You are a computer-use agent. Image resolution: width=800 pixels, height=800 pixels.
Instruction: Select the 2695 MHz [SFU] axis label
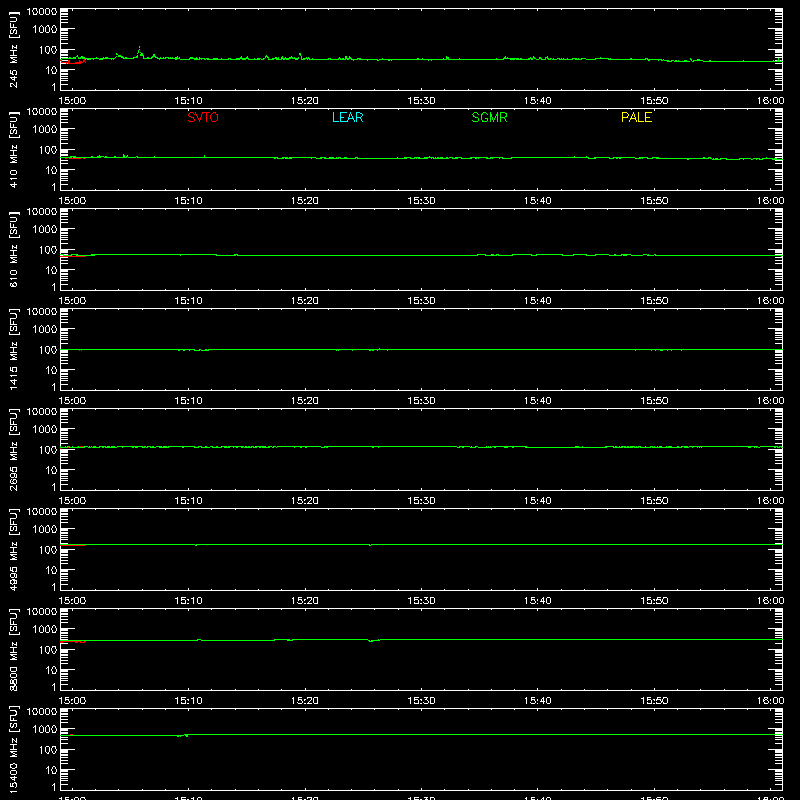pyautogui.click(x=14, y=449)
